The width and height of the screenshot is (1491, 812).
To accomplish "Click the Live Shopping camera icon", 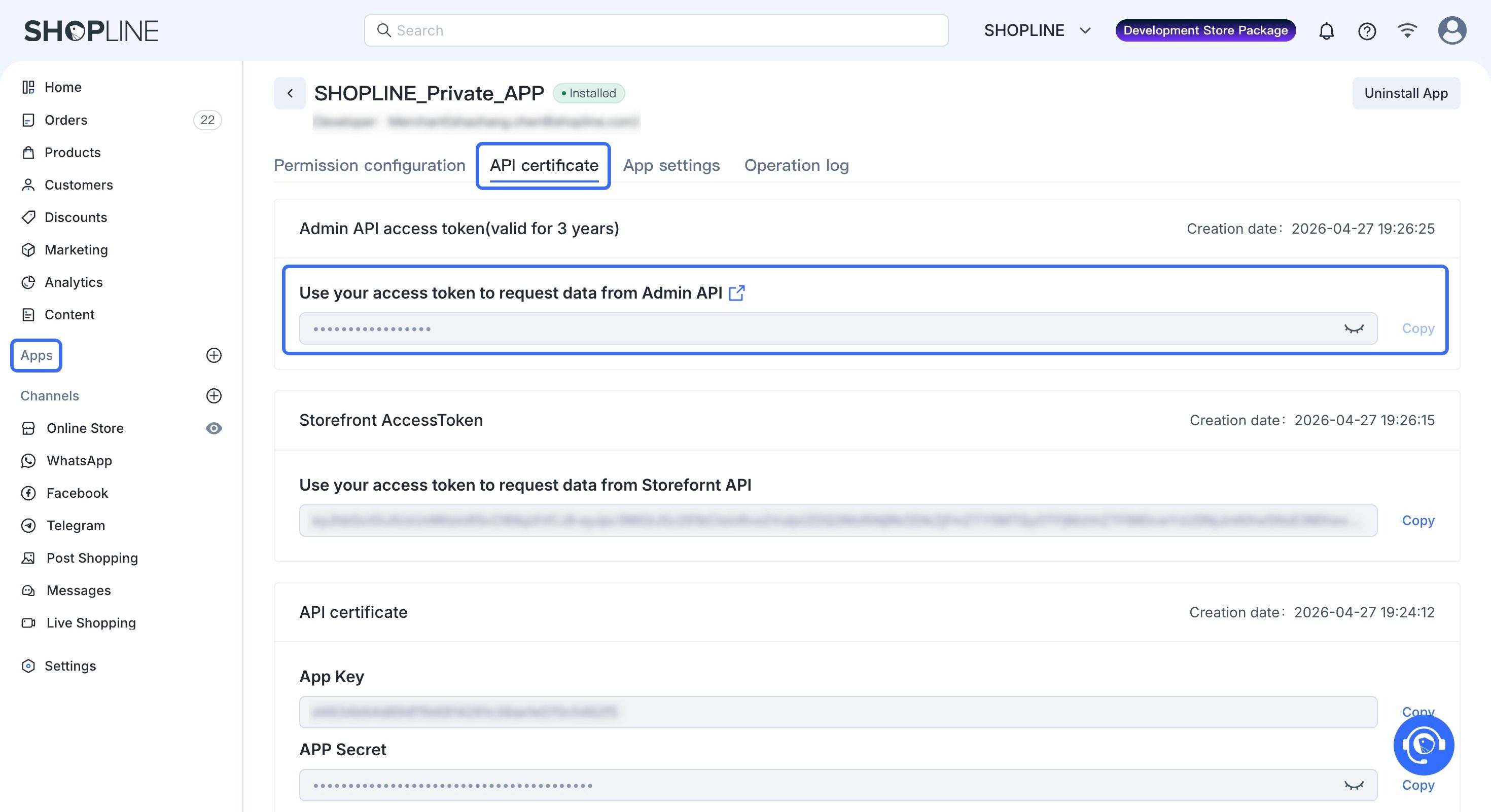I will [28, 622].
